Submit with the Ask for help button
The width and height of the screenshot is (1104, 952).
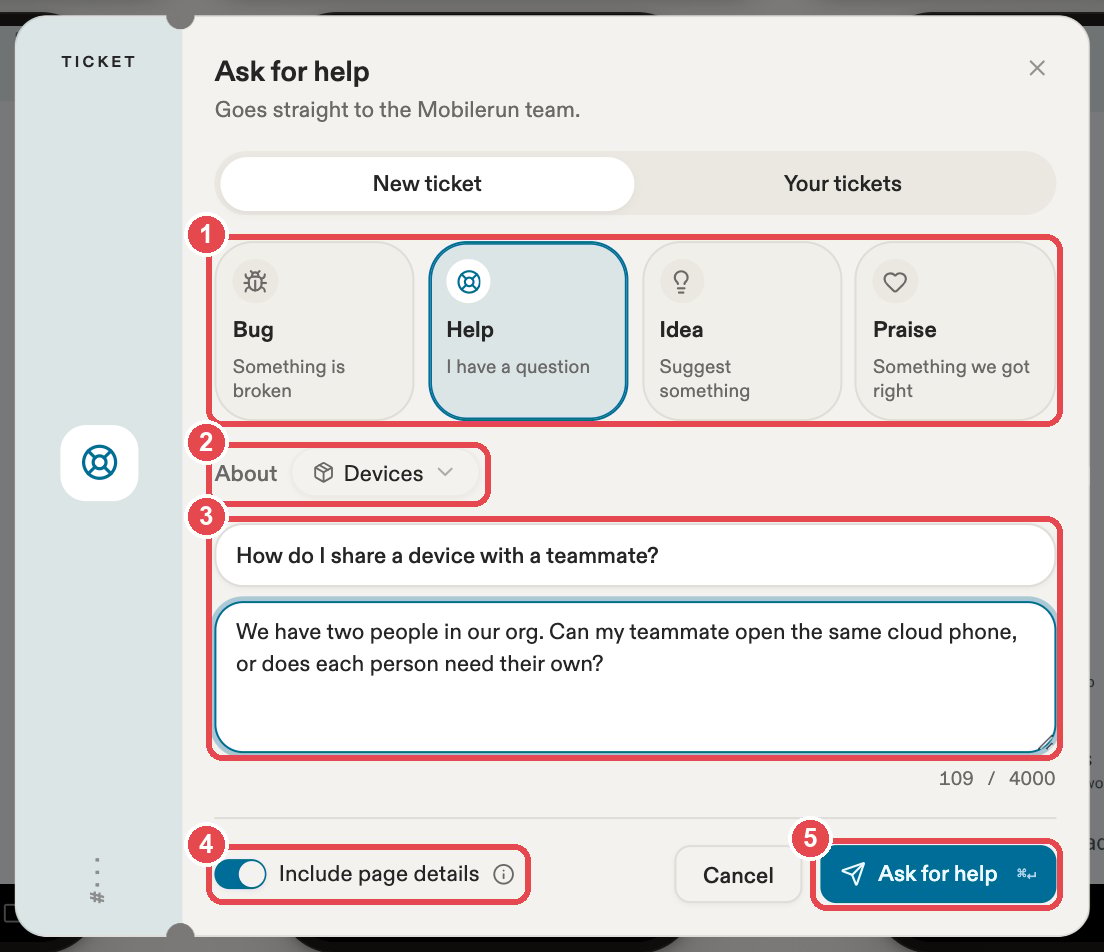tap(938, 874)
